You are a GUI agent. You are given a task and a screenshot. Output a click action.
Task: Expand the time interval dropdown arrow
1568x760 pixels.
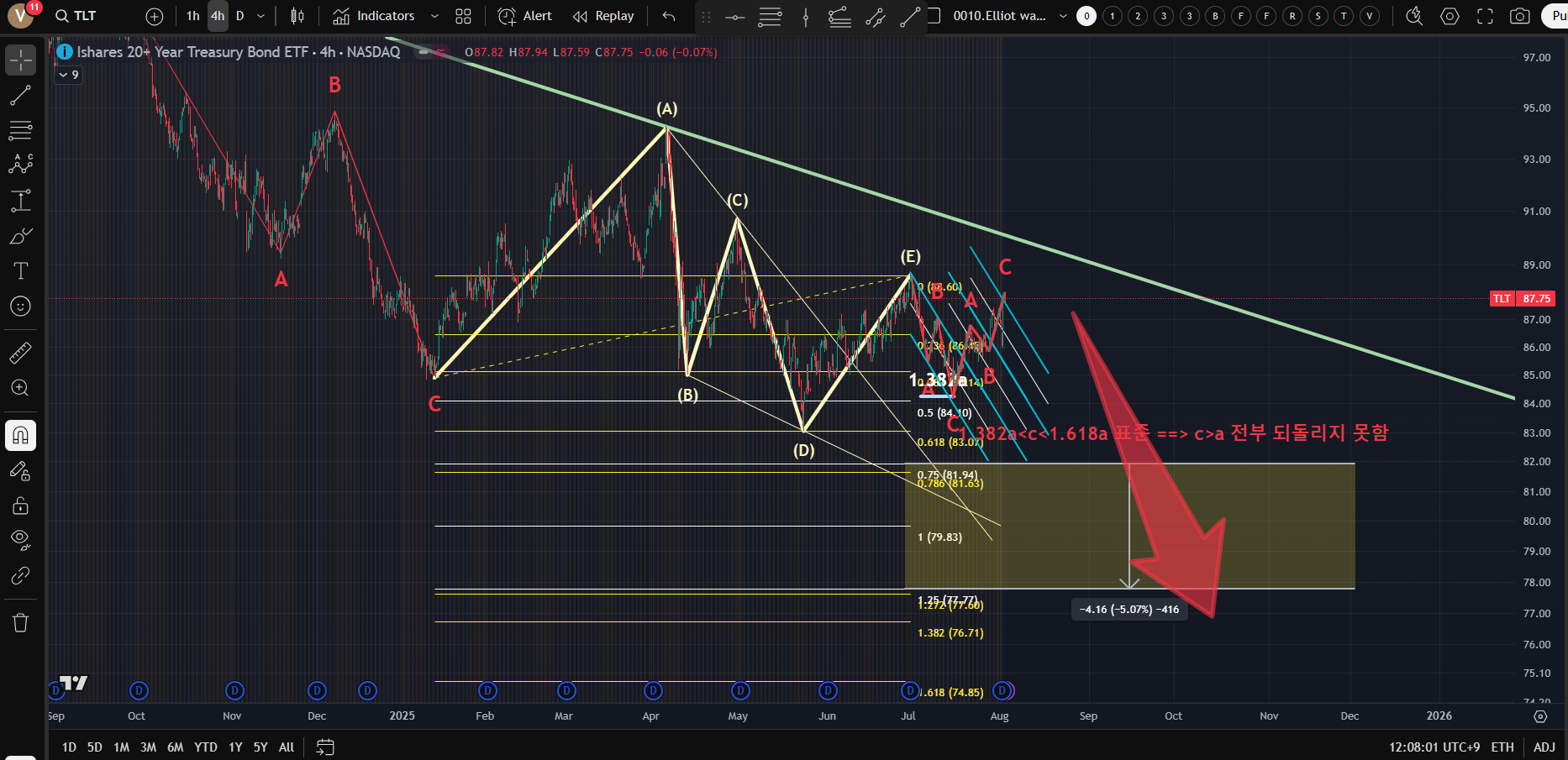click(260, 16)
